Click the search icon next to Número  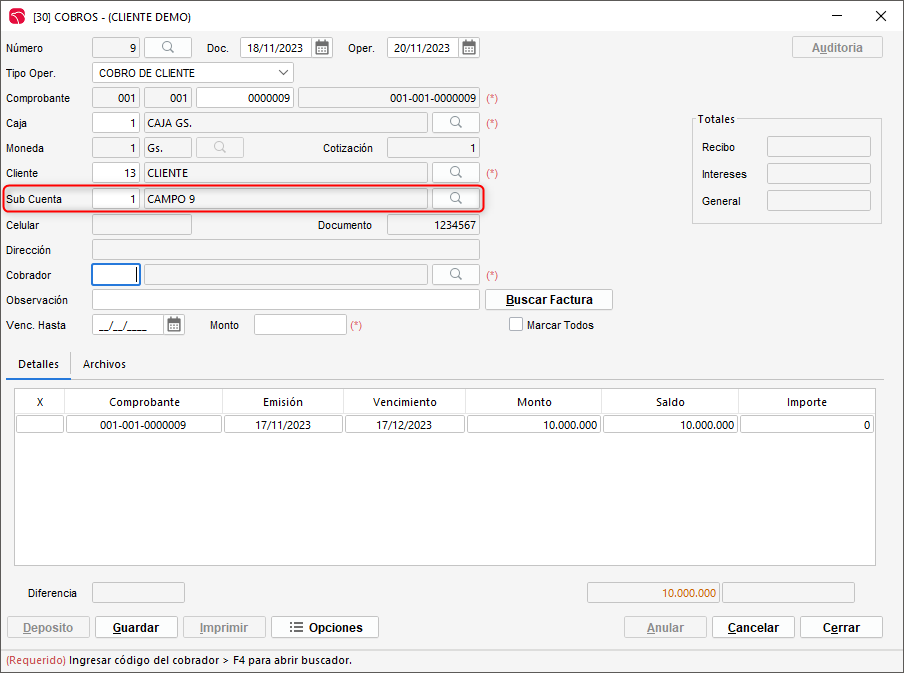coord(168,48)
